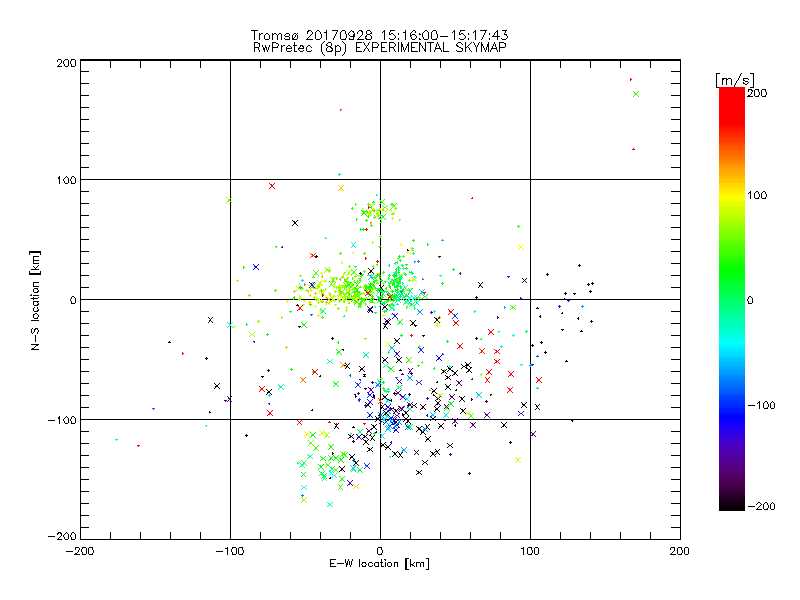Click the green X marker in the plot's top-right corner
The image size is (800, 600).
[636, 94]
